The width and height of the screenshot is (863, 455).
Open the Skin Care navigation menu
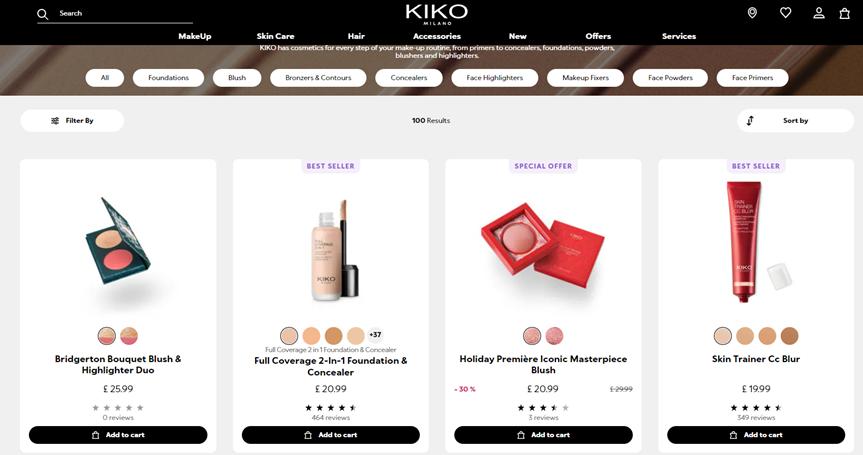(275, 36)
